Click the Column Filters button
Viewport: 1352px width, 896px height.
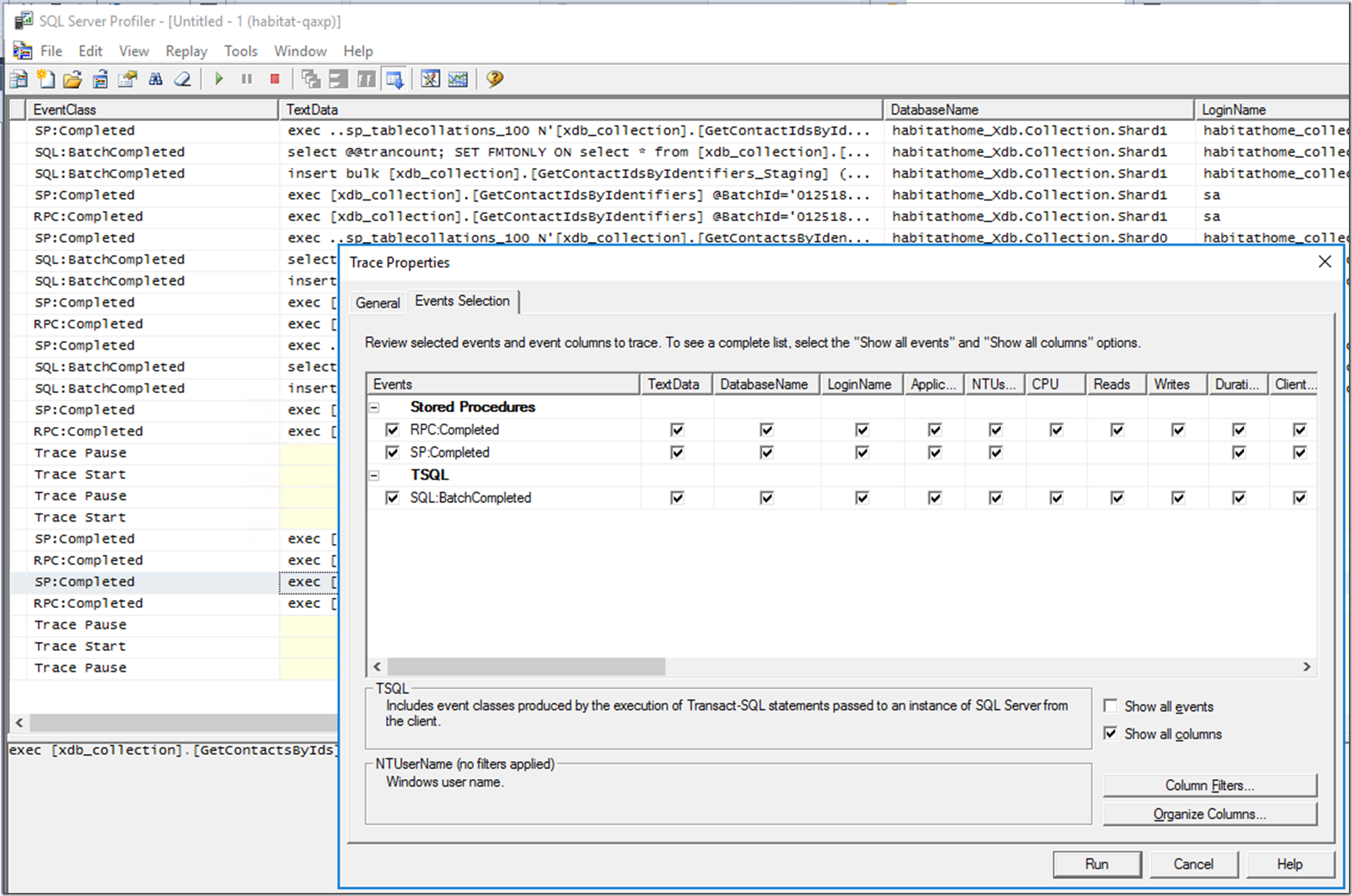point(1209,785)
